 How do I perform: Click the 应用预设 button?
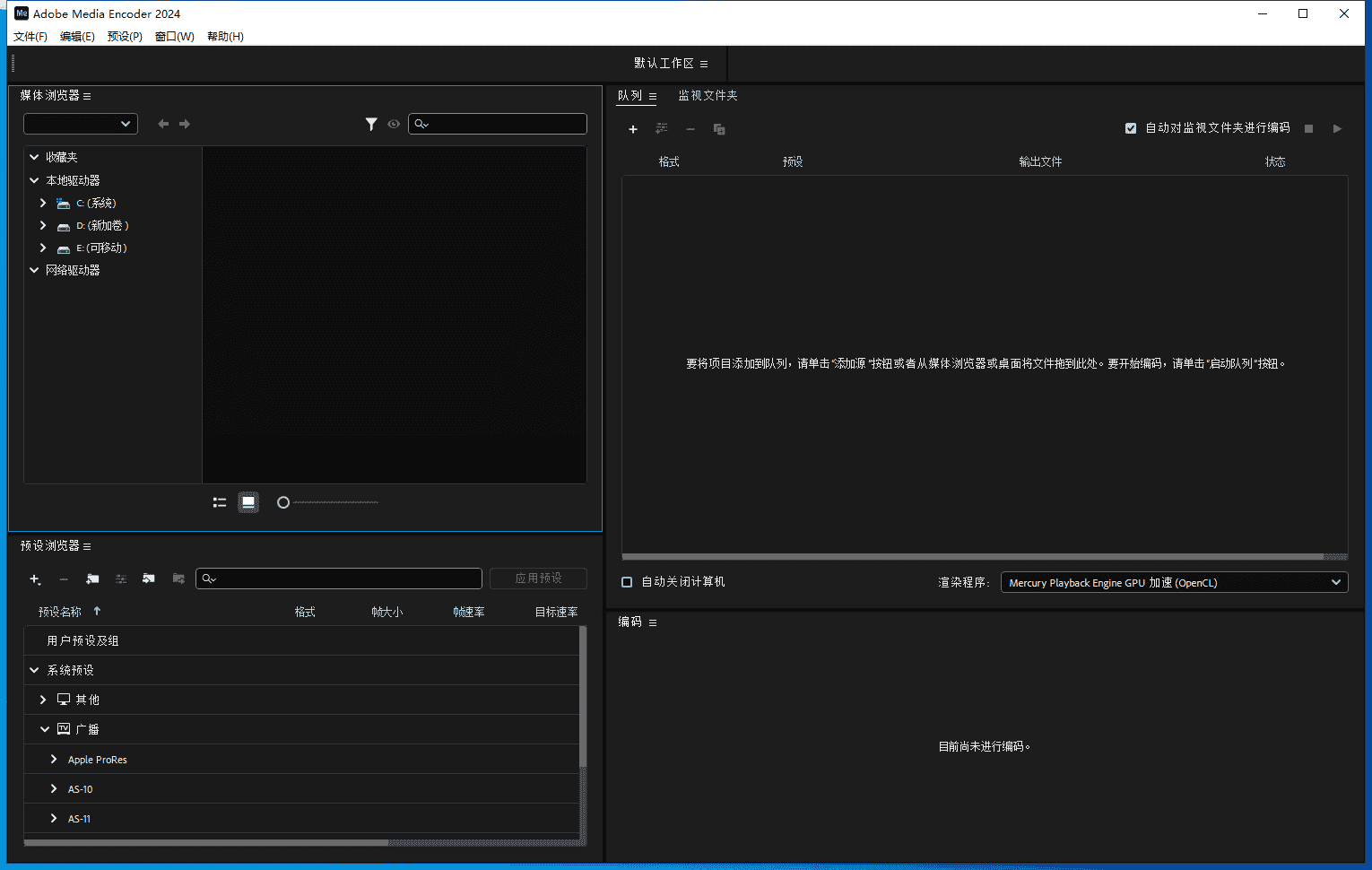pyautogui.click(x=538, y=579)
